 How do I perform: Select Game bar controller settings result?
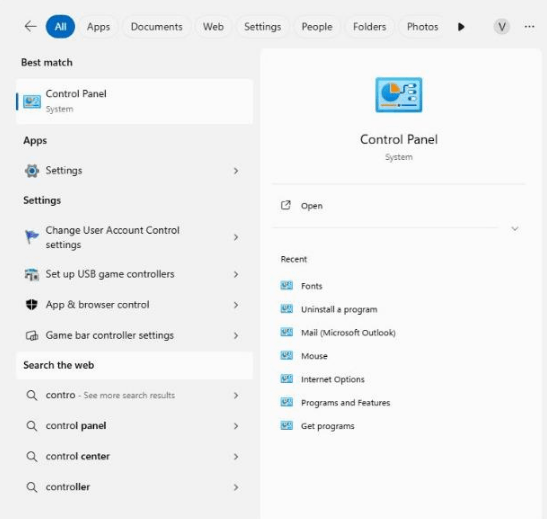click(x=134, y=336)
